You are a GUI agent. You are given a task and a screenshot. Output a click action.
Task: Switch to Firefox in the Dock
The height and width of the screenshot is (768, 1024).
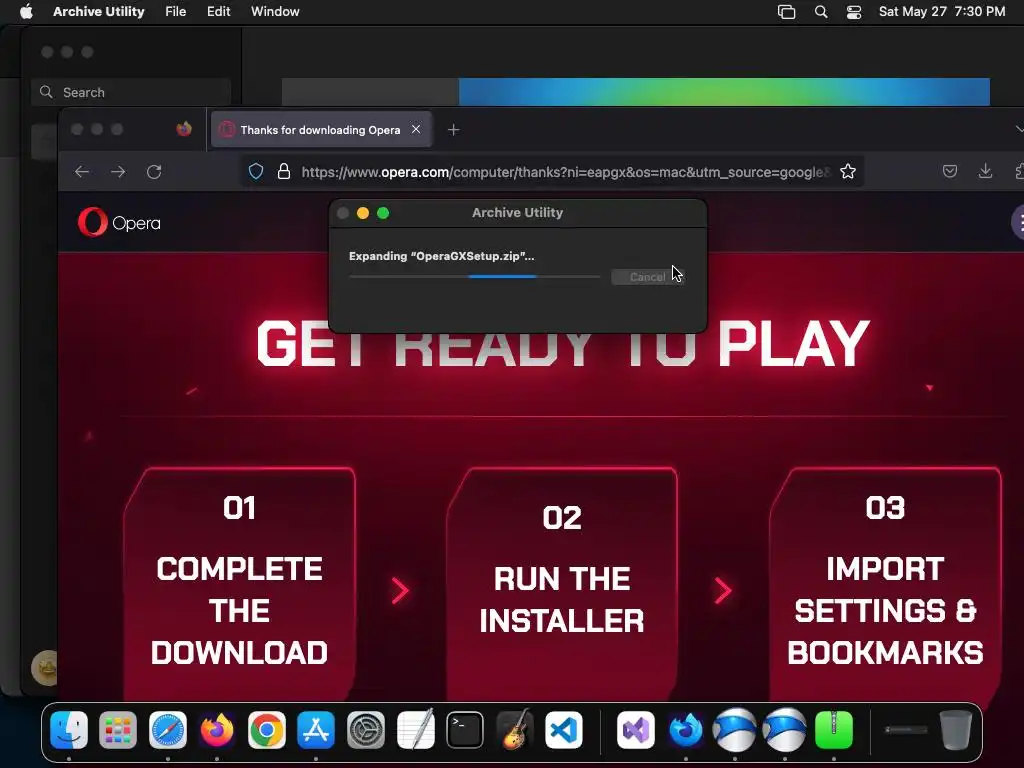tap(217, 729)
